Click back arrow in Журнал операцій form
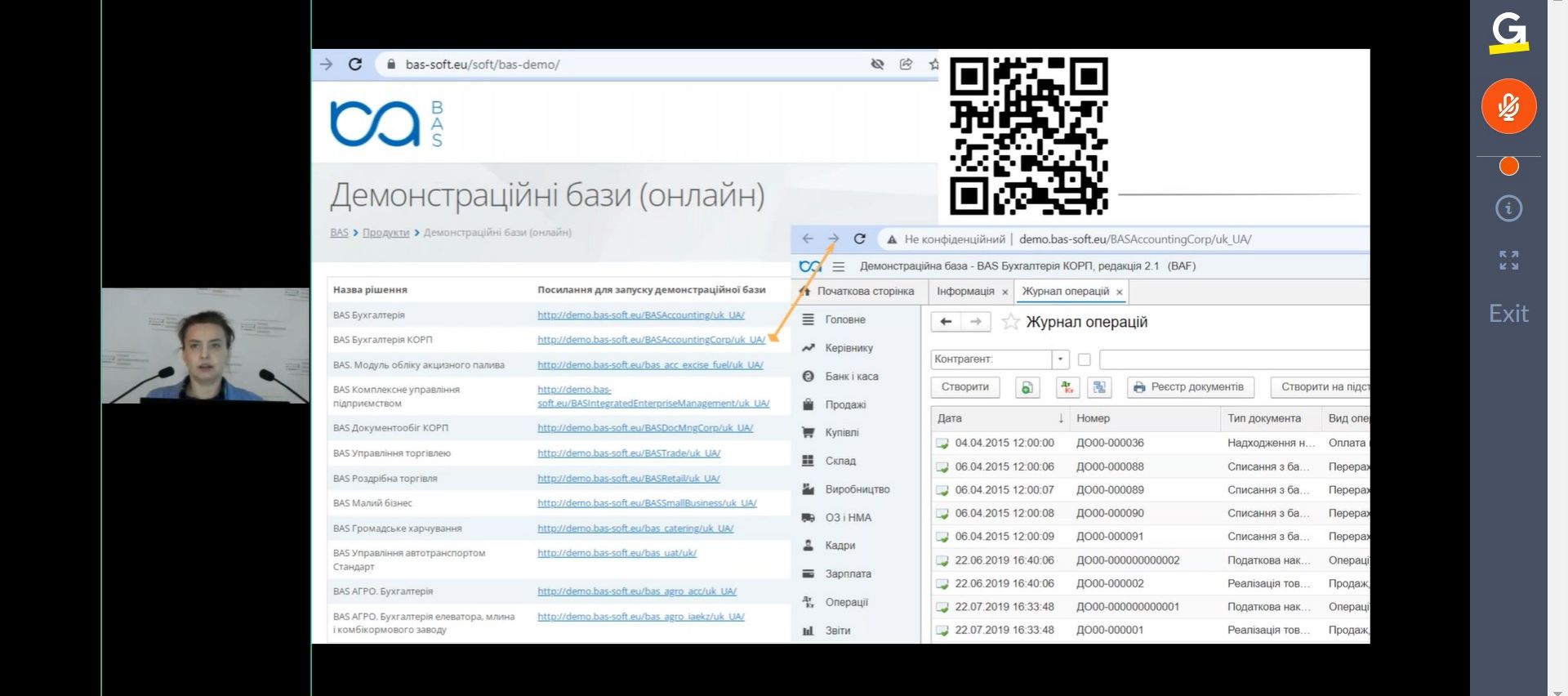This screenshot has width=1568, height=696. coord(946,322)
